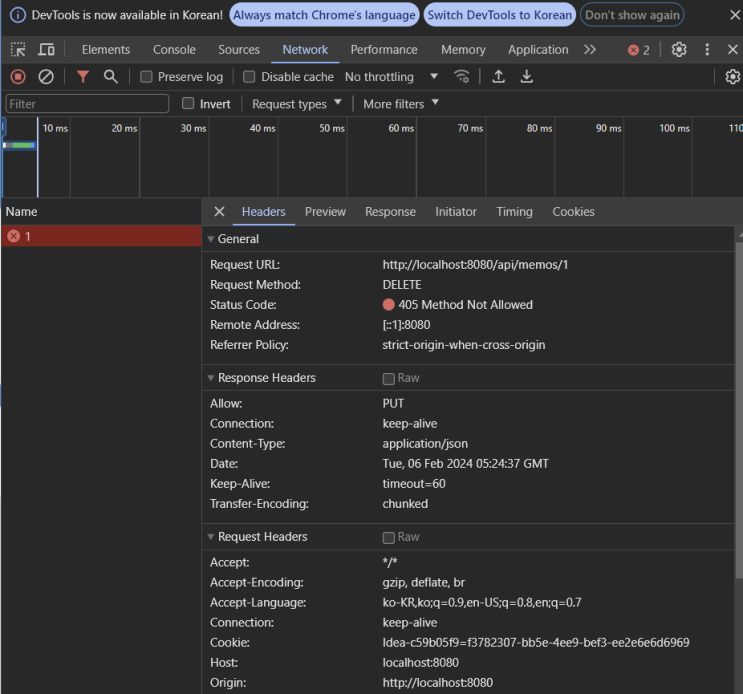Click Switch DevTools to Korean button

(x=500, y=15)
